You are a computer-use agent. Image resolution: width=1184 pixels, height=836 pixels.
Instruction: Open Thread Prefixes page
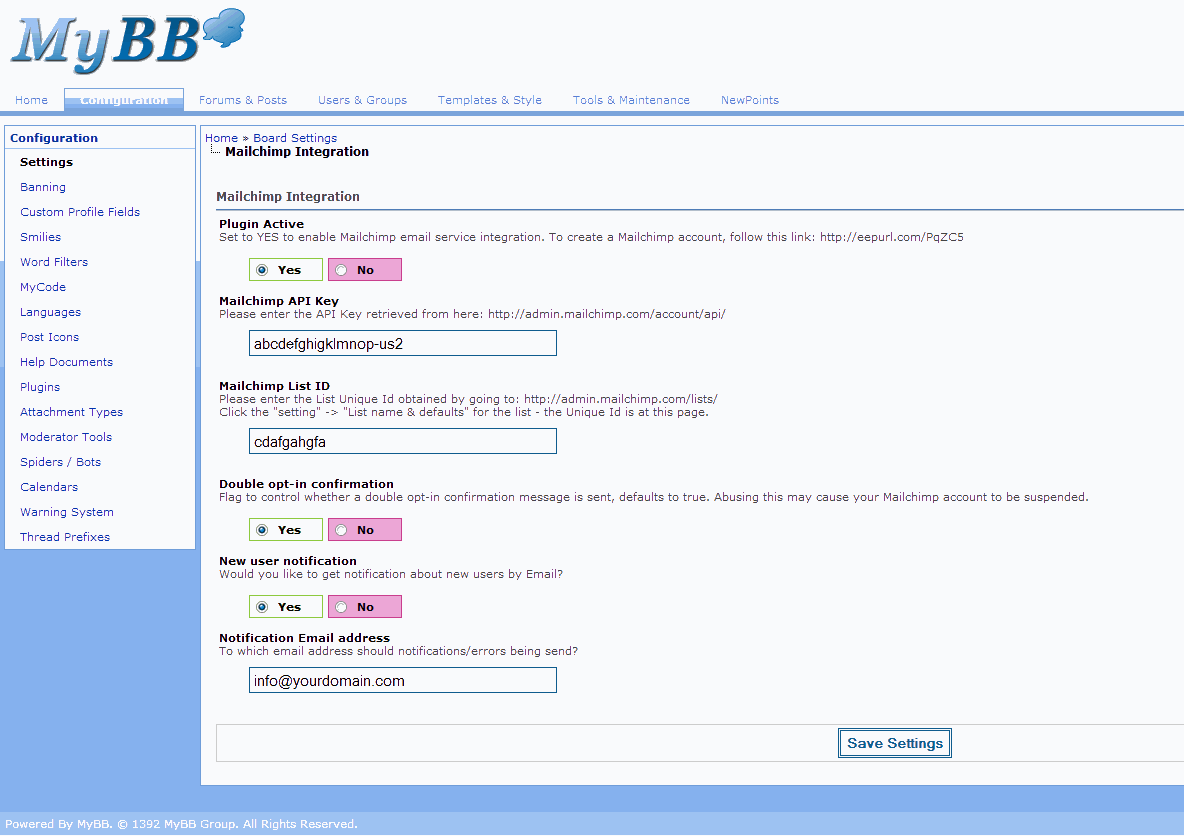tap(65, 537)
